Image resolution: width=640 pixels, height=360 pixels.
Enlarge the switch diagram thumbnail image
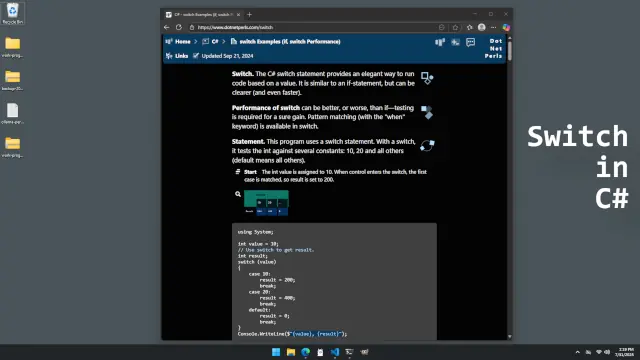tap(266, 203)
